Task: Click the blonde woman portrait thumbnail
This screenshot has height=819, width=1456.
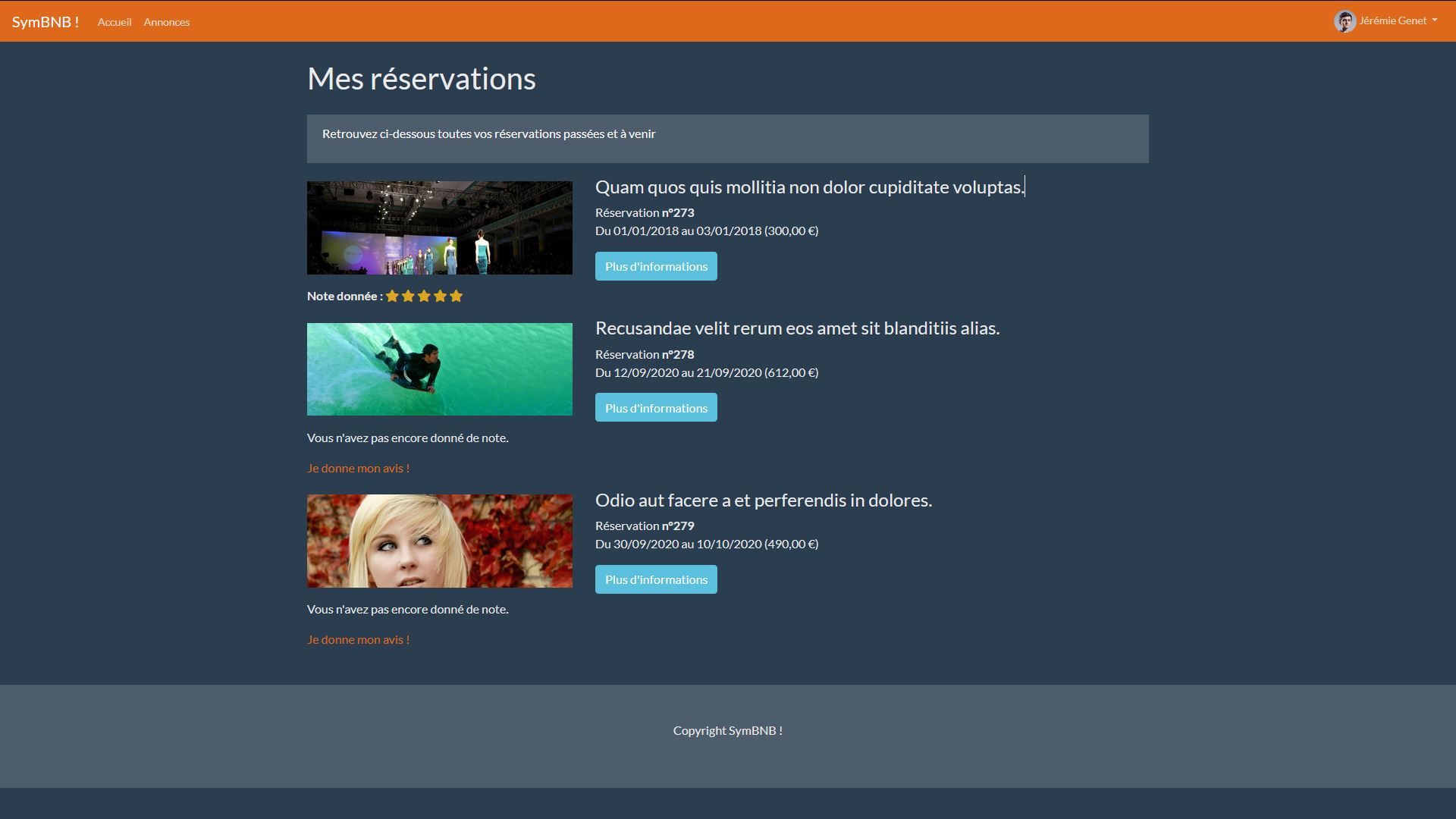Action: click(440, 541)
